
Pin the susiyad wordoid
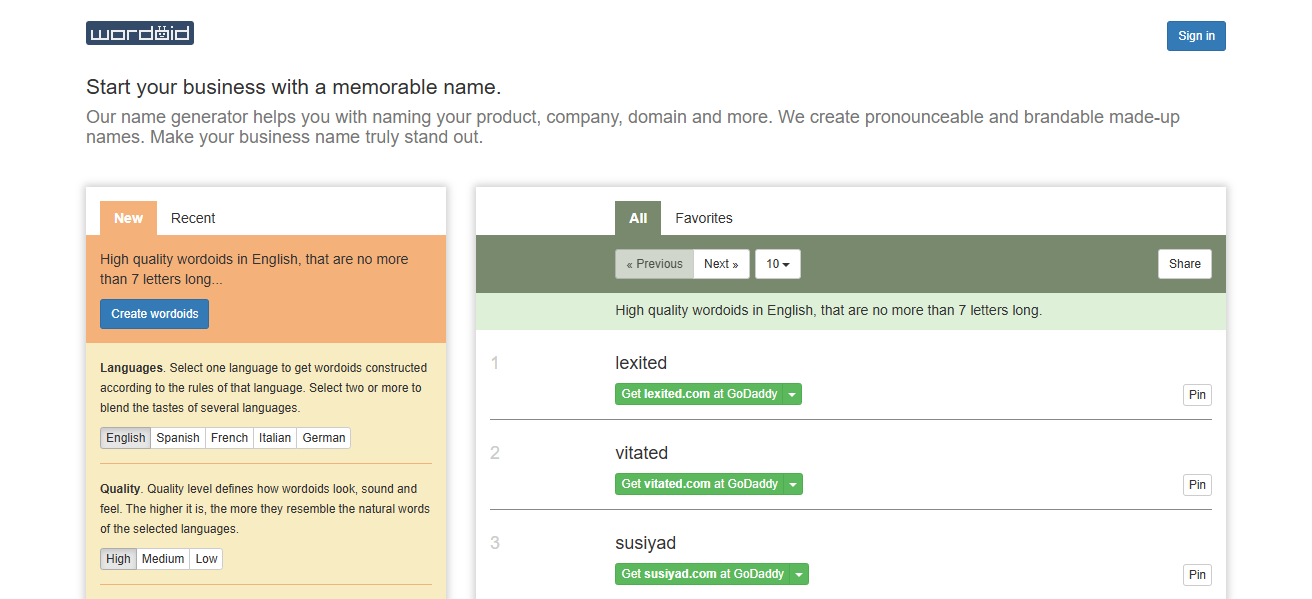pos(1197,575)
